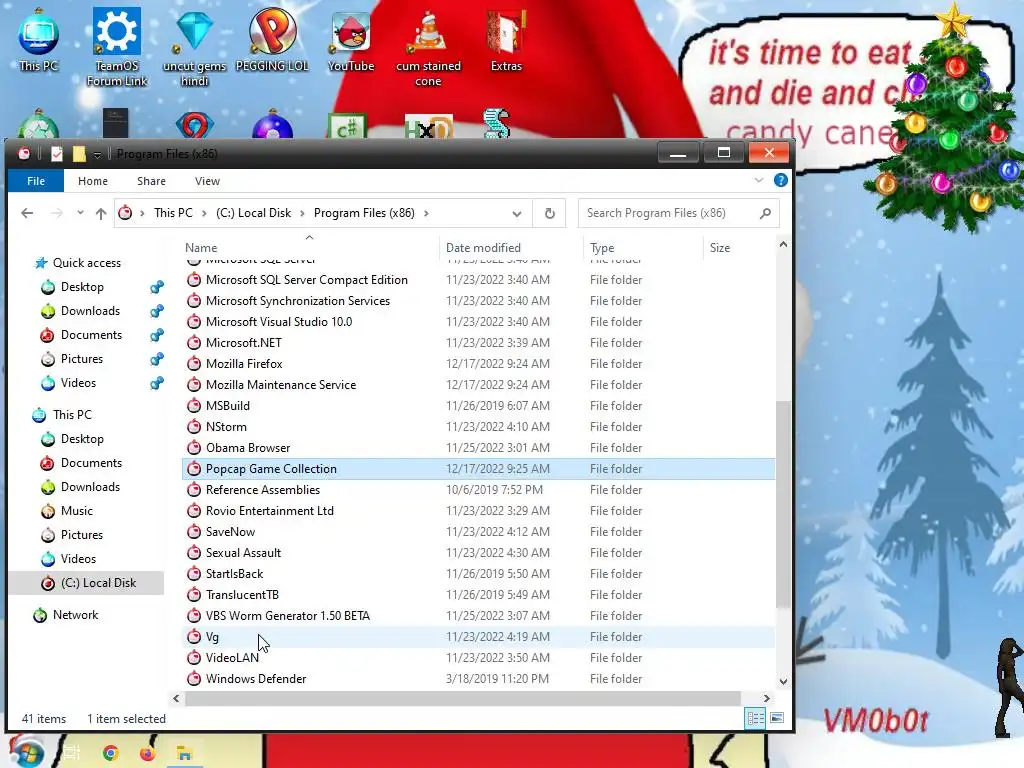Switch to Details view icon in status bar
Image resolution: width=1024 pixels, height=768 pixels.
(756, 718)
